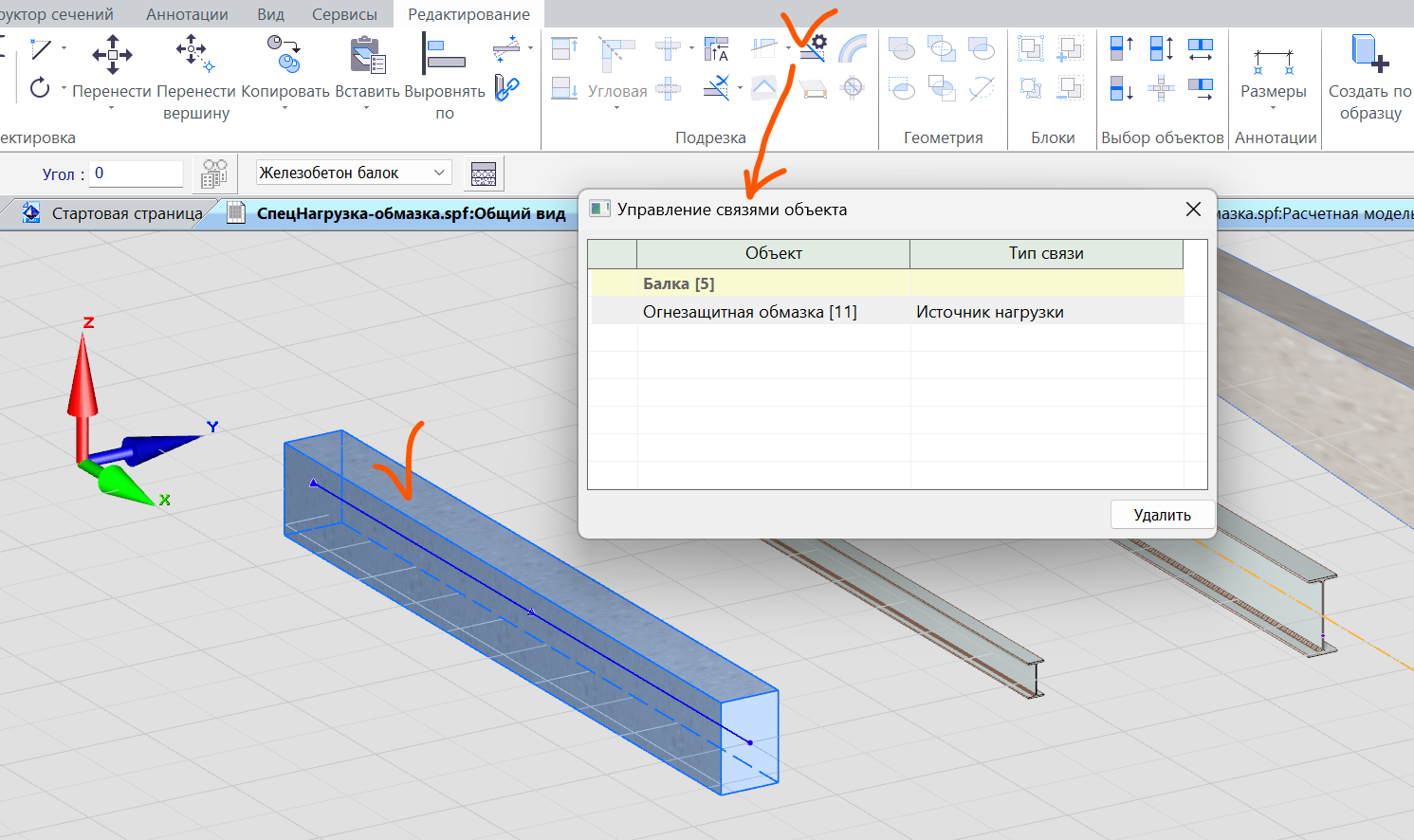Expand the rotate tool dropdown arrow
The height and width of the screenshot is (840, 1414).
click(x=64, y=89)
